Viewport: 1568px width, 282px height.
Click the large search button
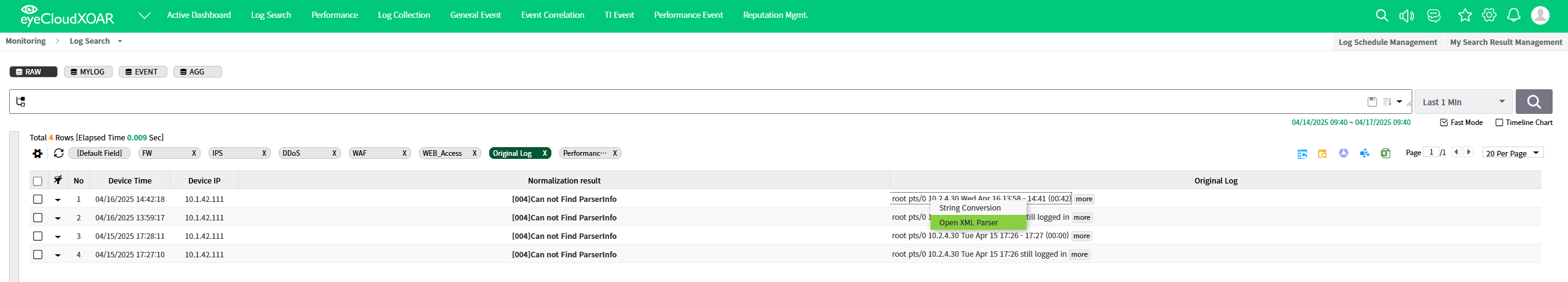[x=1533, y=102]
